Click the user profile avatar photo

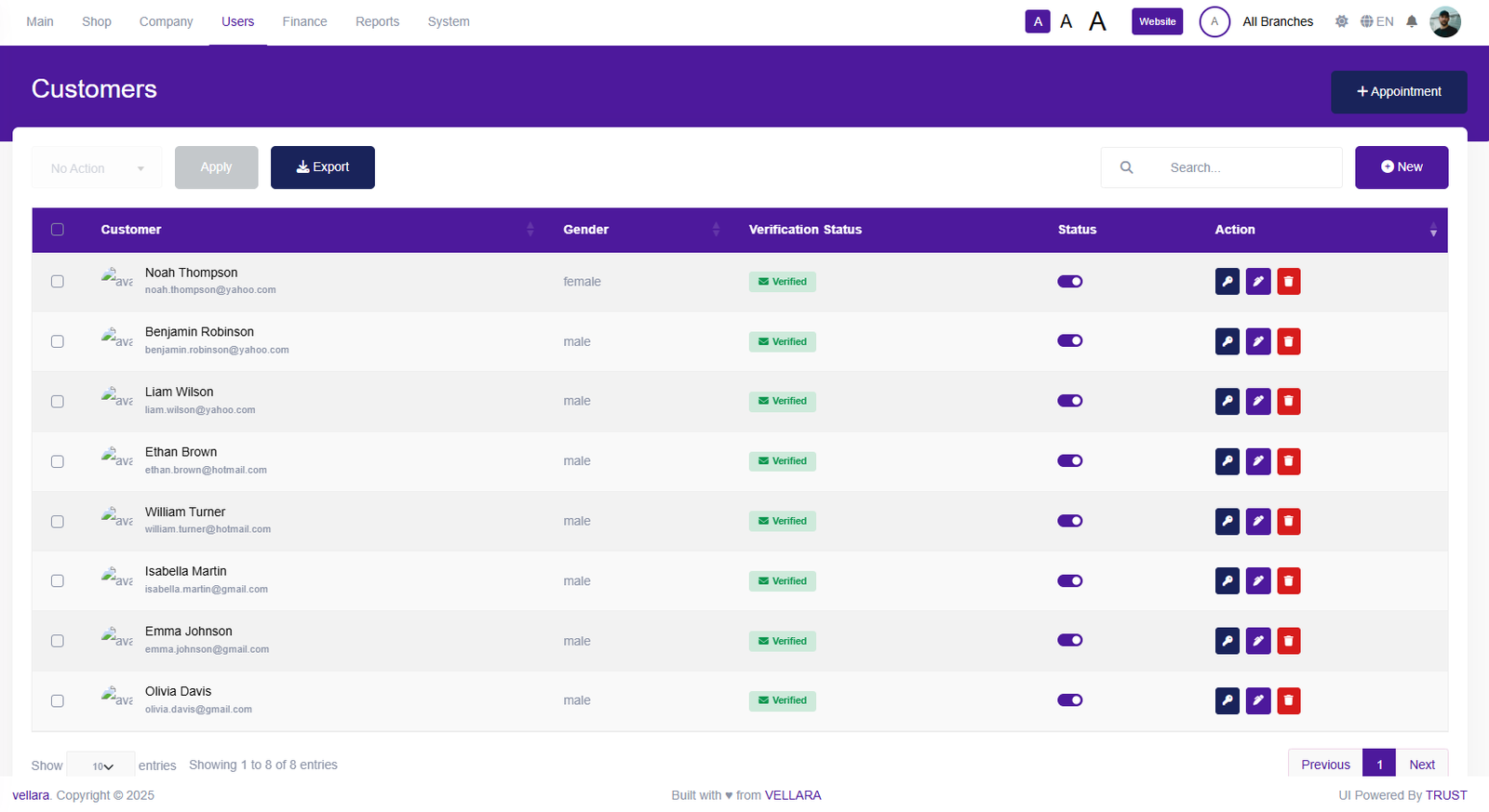pyautogui.click(x=1444, y=21)
